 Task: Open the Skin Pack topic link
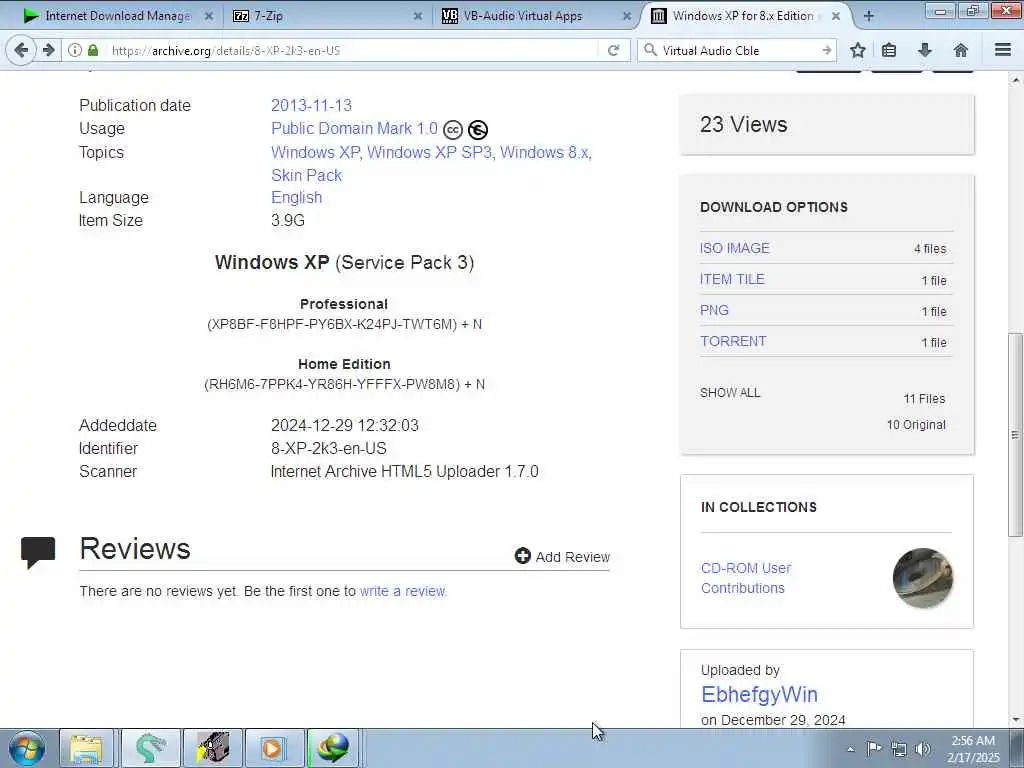(x=306, y=175)
